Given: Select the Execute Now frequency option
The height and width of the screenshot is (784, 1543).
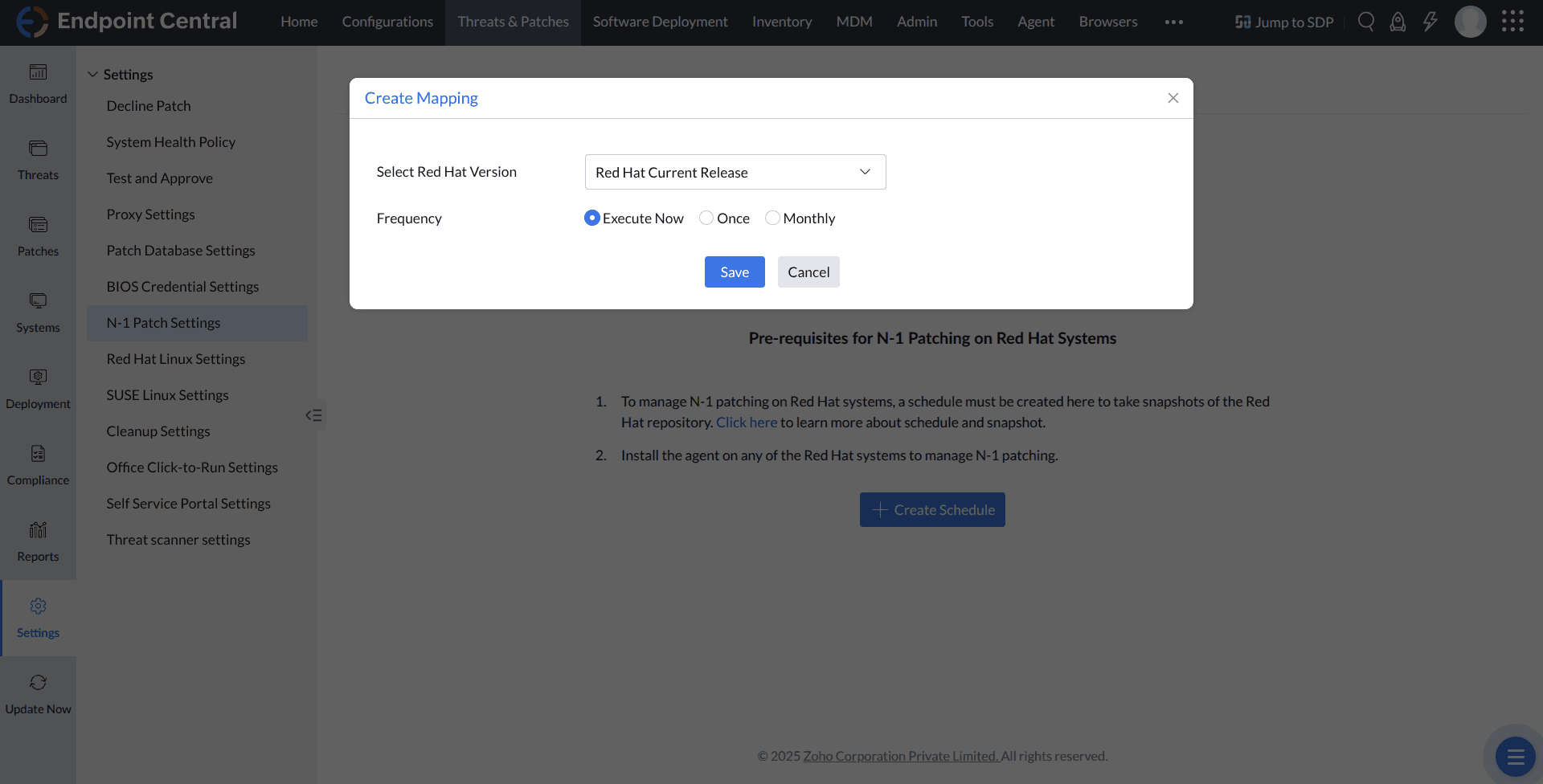Looking at the screenshot, I should tap(592, 218).
